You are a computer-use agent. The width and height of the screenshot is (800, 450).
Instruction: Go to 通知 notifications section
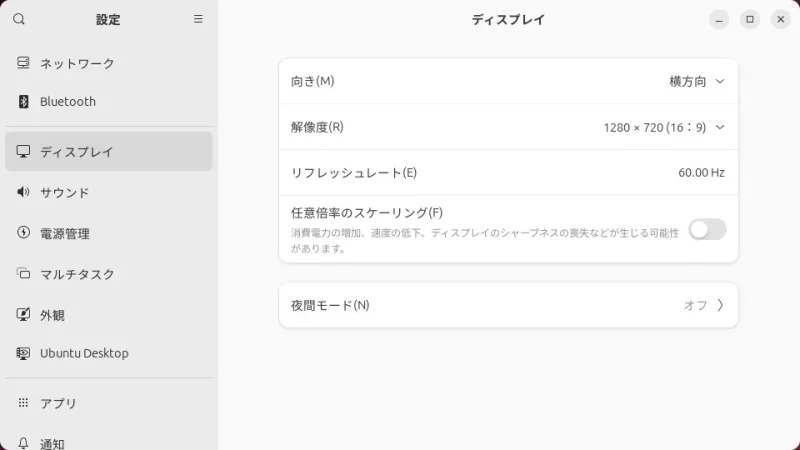click(x=52, y=443)
